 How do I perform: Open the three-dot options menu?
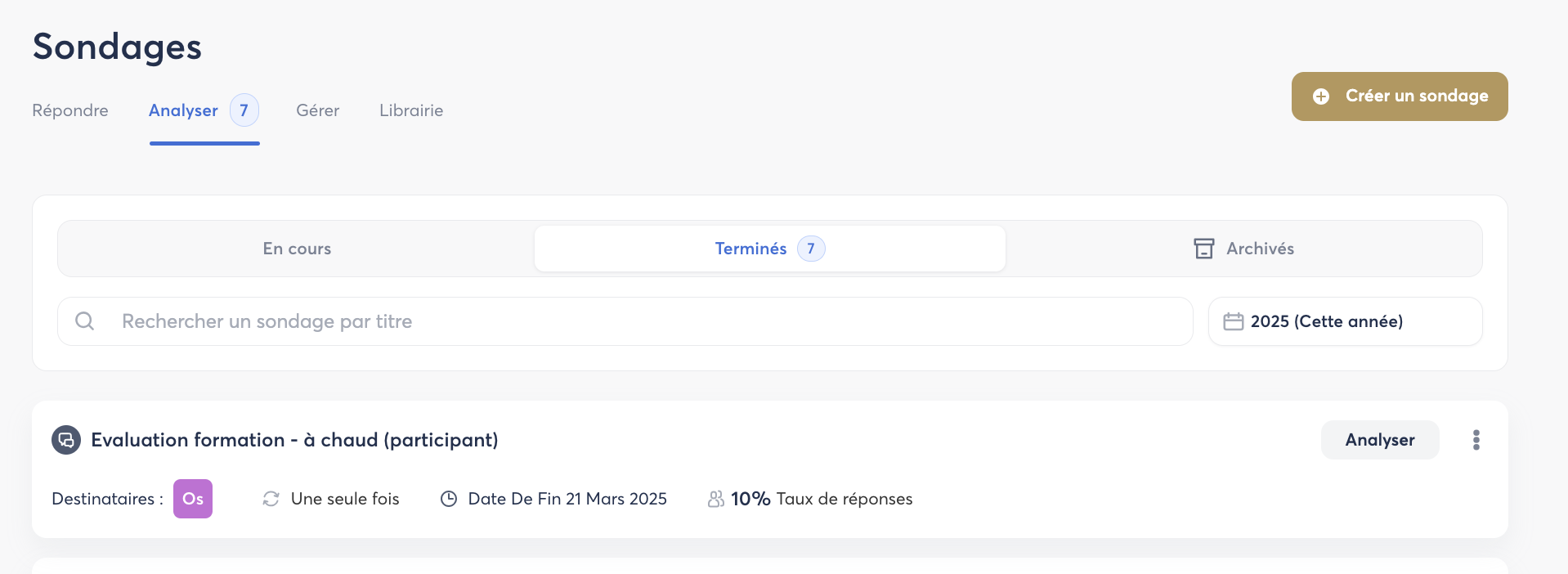click(x=1476, y=440)
